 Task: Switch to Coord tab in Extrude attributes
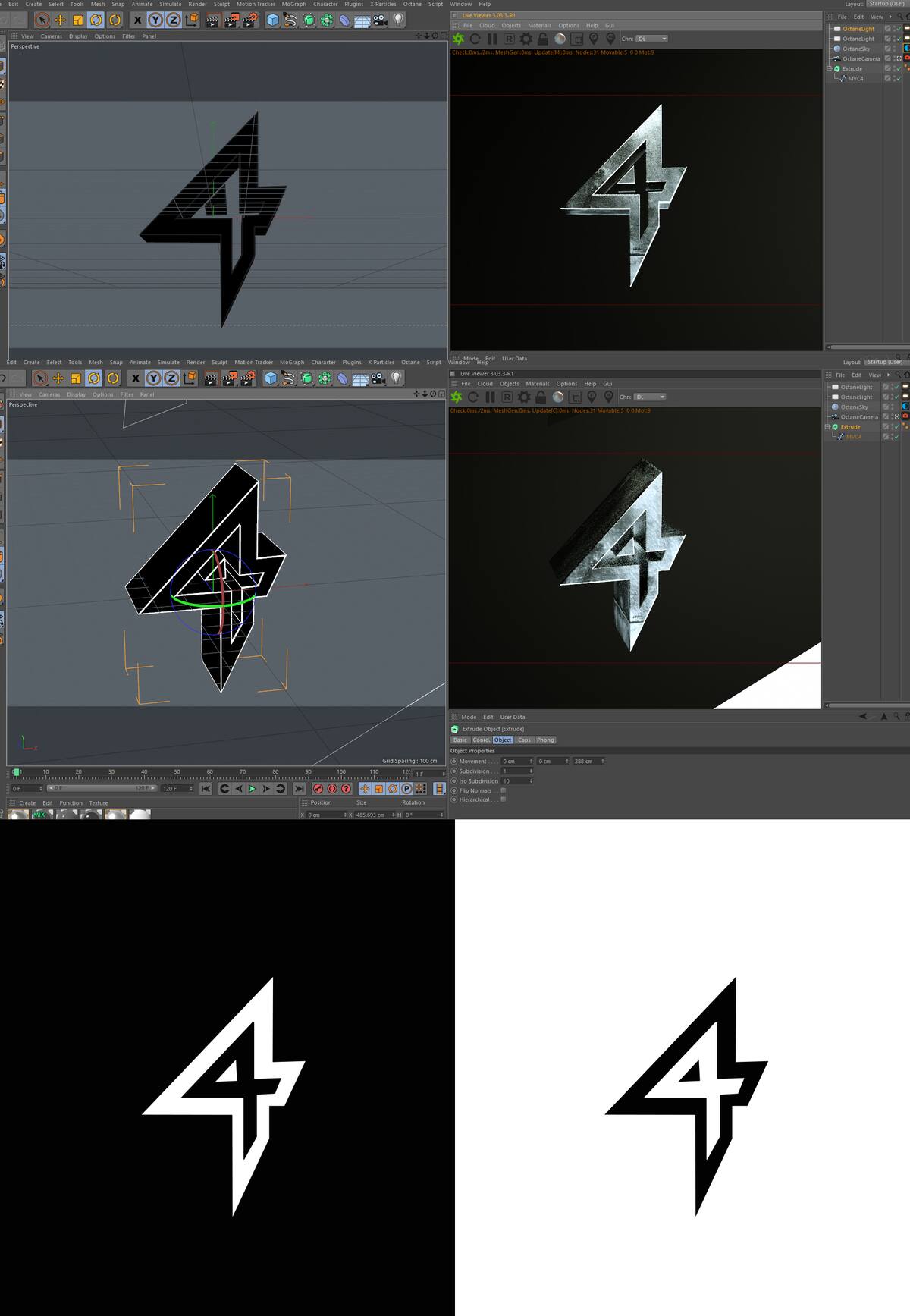point(482,740)
